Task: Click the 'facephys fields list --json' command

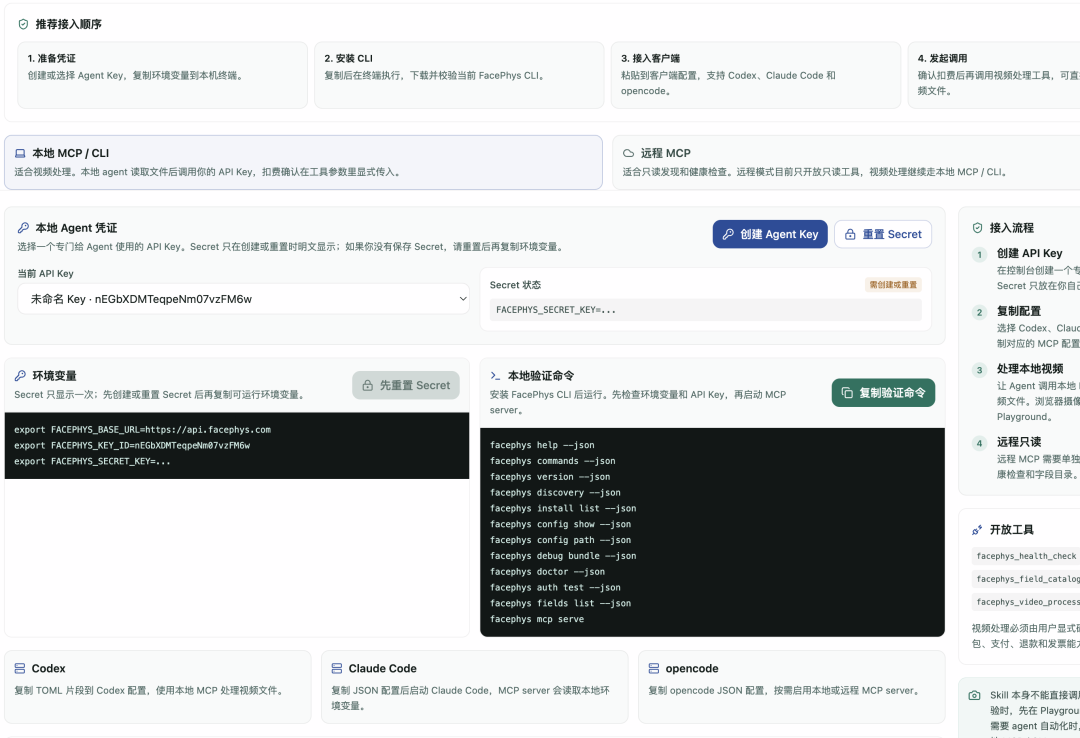Action: [x=560, y=604]
